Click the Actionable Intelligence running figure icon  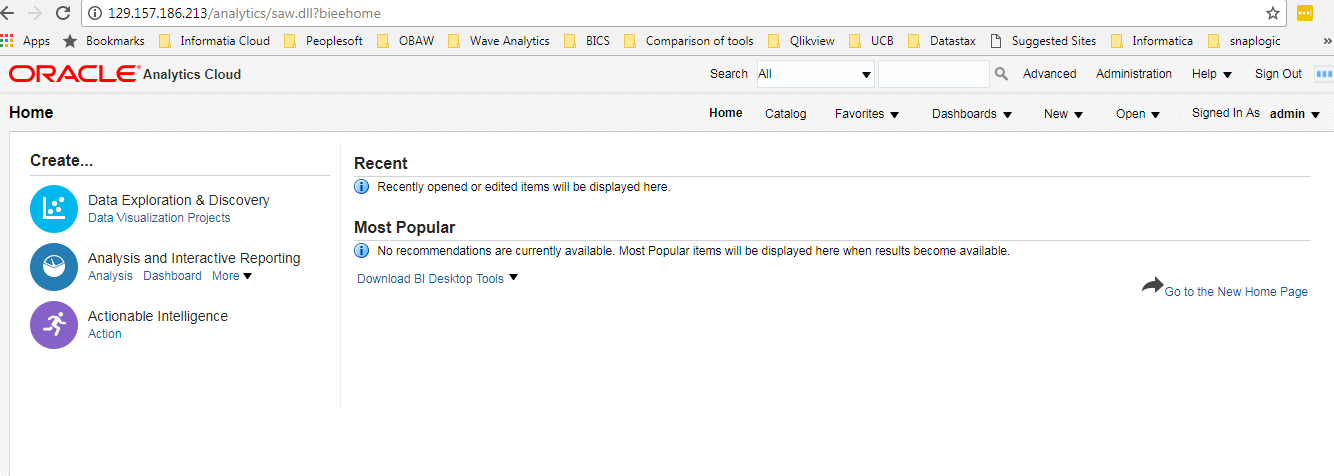click(54, 325)
